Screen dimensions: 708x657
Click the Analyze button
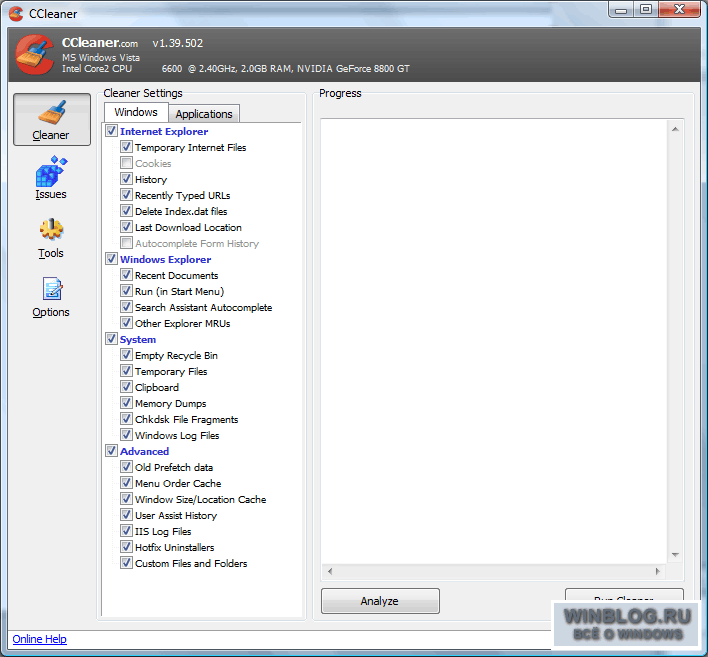(x=380, y=601)
